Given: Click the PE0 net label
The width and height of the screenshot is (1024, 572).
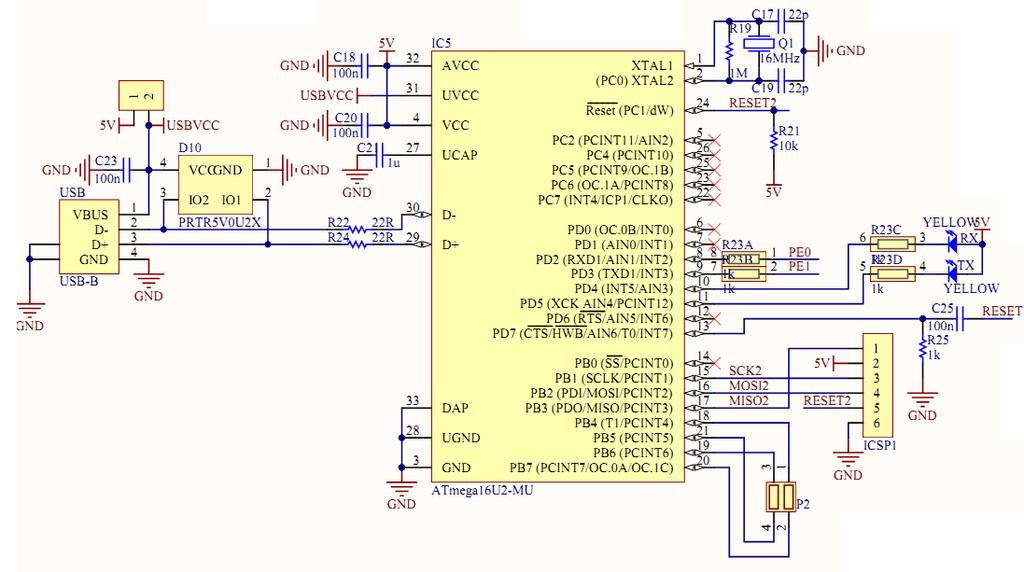Looking at the screenshot, I should [799, 252].
